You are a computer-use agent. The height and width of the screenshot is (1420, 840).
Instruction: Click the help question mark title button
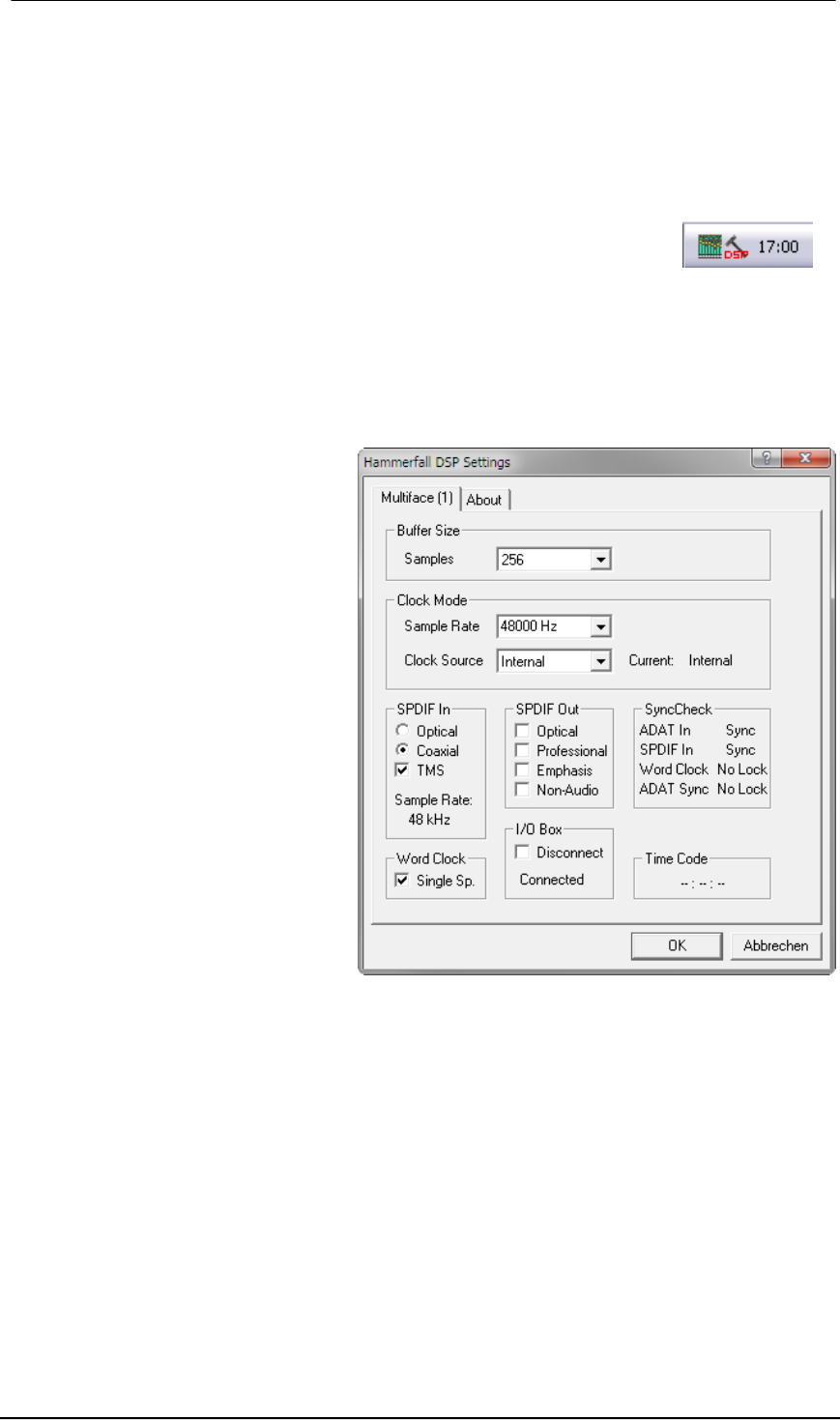[766, 459]
